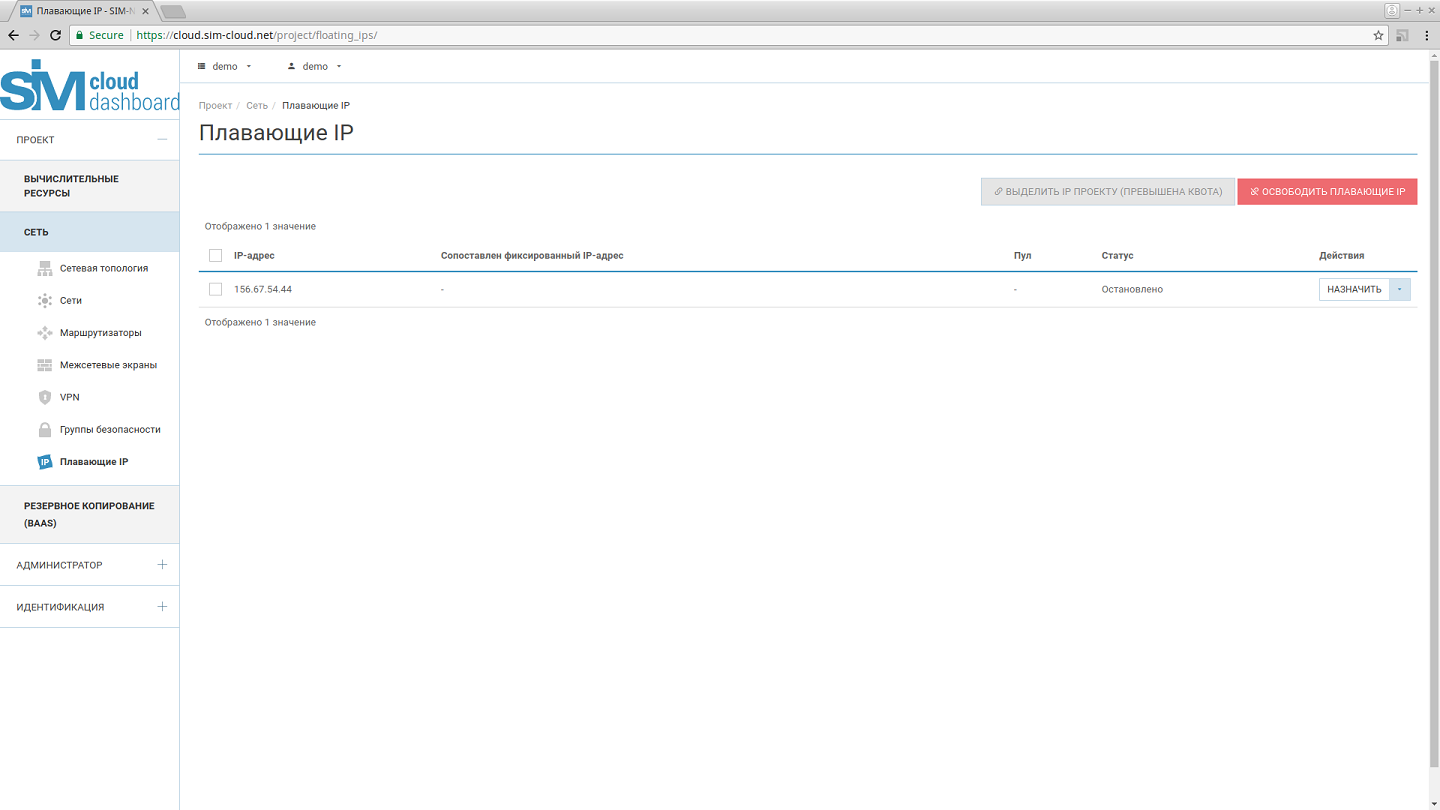Open the demo project dropdown
The width and height of the screenshot is (1440, 810).
pos(225,67)
